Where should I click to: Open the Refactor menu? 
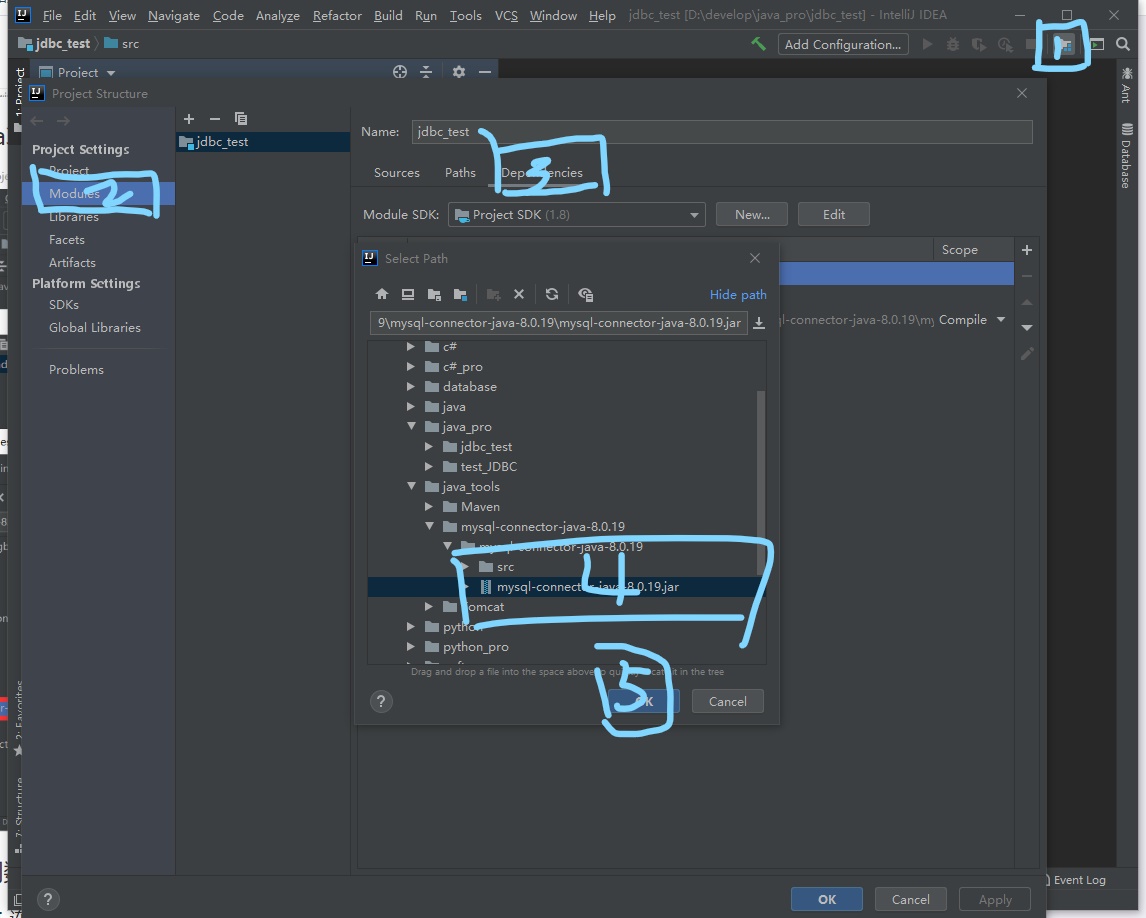[x=337, y=15]
